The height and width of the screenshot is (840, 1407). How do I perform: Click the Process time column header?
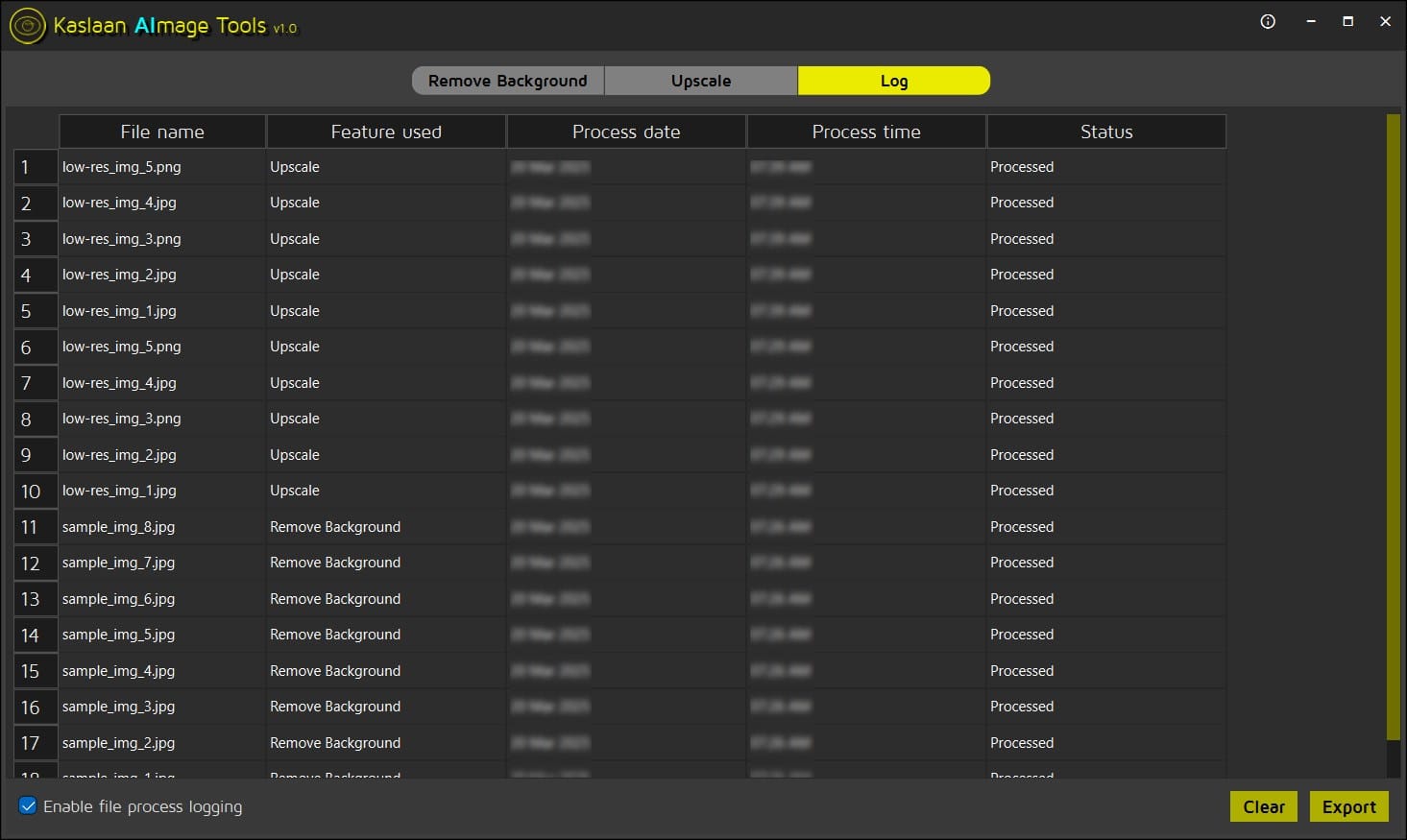click(866, 132)
